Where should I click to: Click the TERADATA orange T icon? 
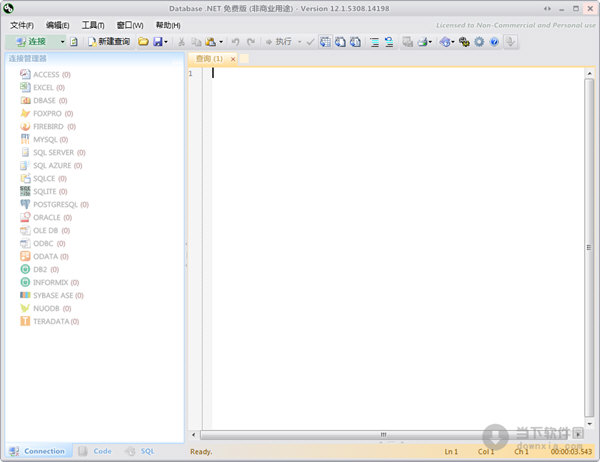click(25, 321)
